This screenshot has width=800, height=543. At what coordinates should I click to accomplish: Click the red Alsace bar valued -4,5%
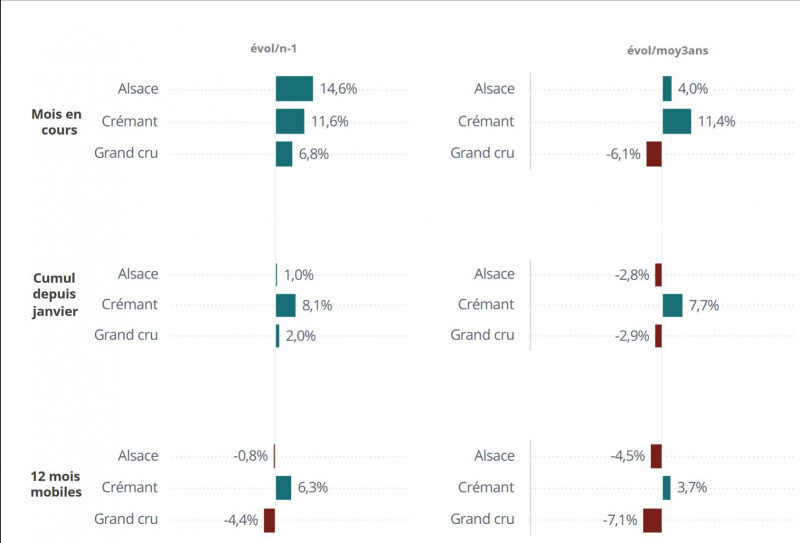pyautogui.click(x=656, y=456)
